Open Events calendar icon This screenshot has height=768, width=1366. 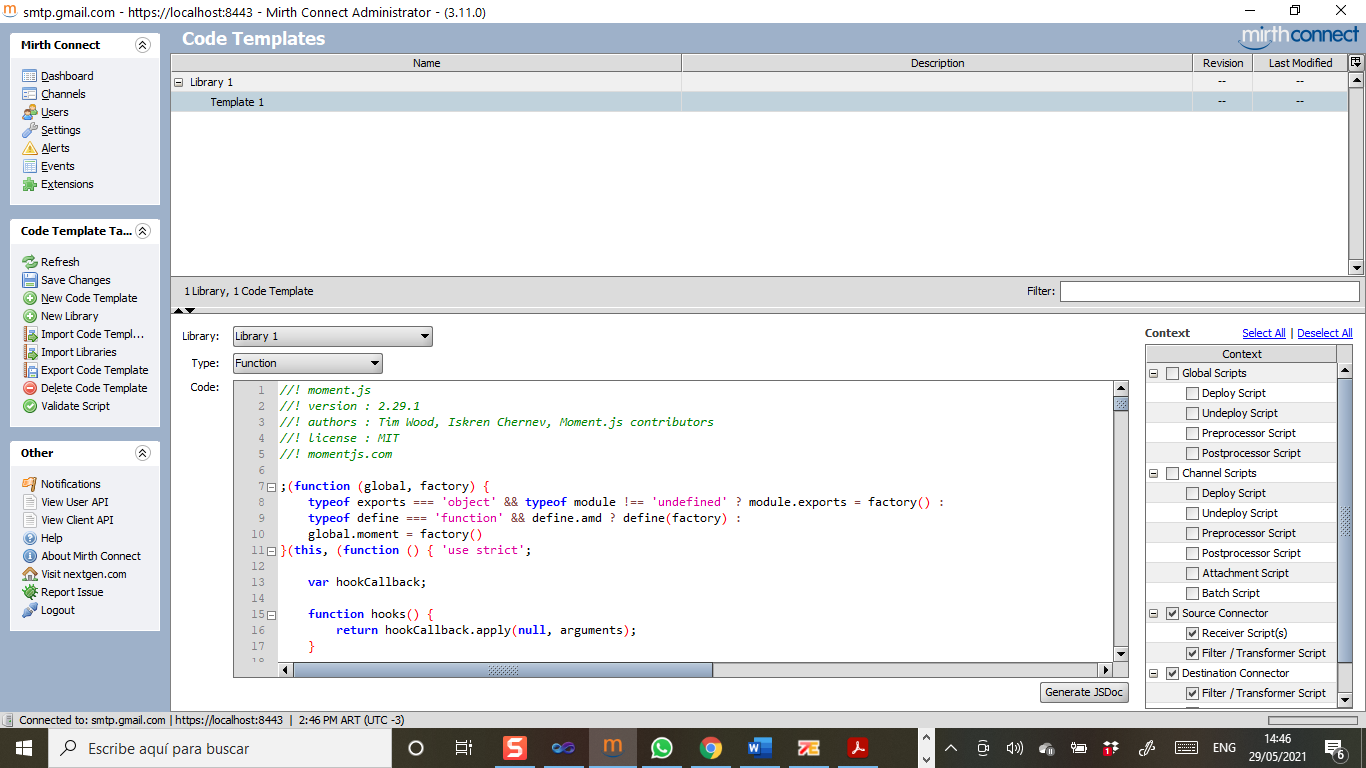click(30, 166)
